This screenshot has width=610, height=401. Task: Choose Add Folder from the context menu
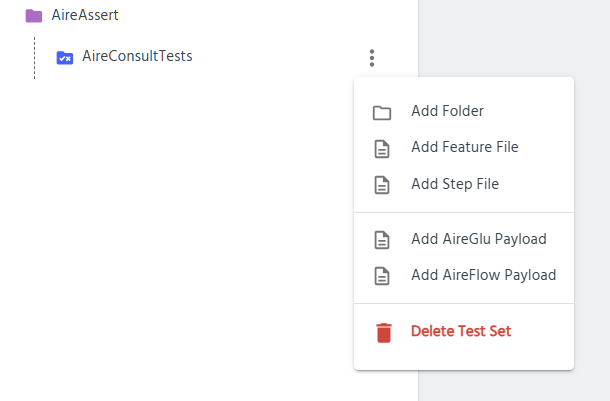tap(447, 111)
